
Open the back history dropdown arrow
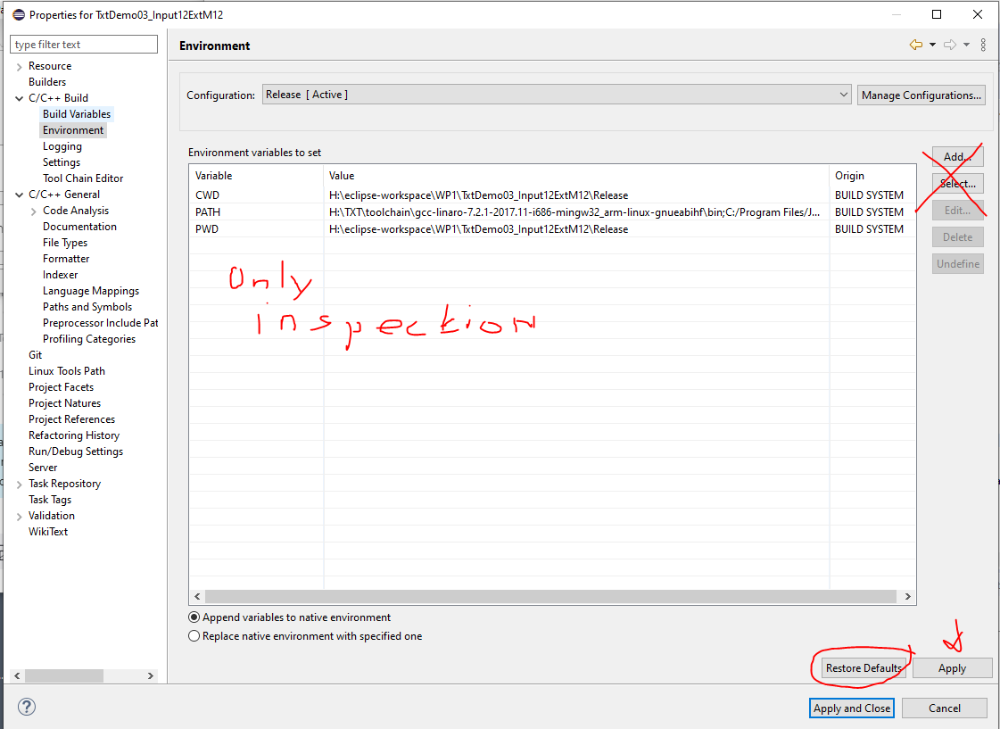[932, 45]
